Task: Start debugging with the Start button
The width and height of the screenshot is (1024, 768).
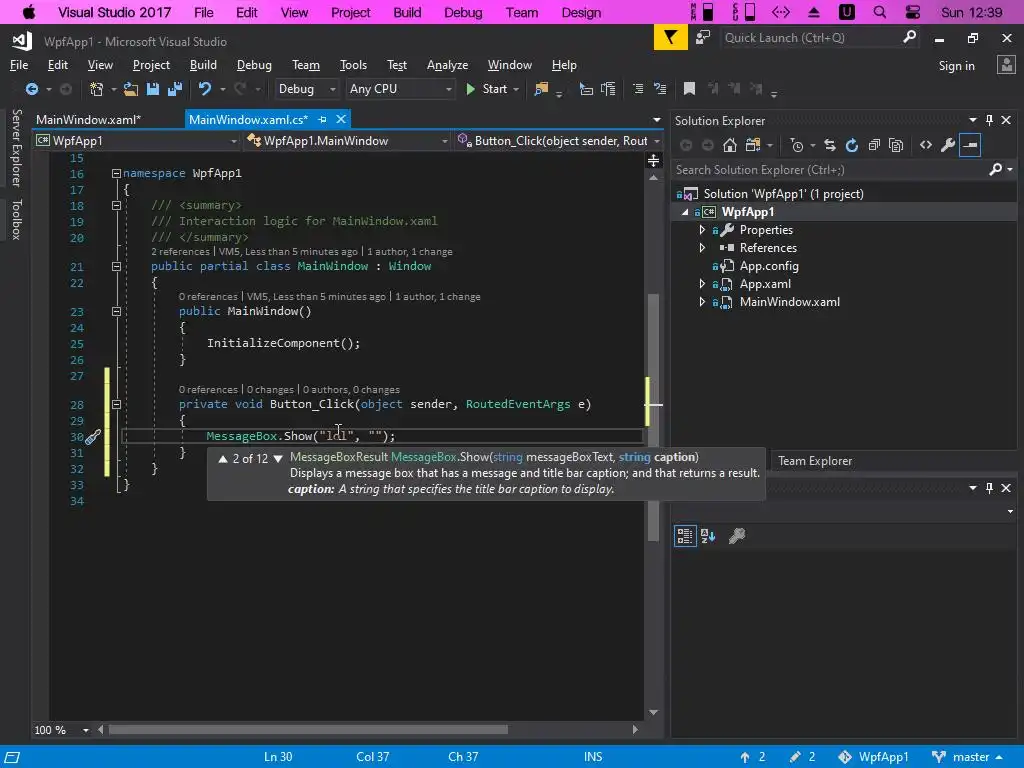Action: point(487,89)
